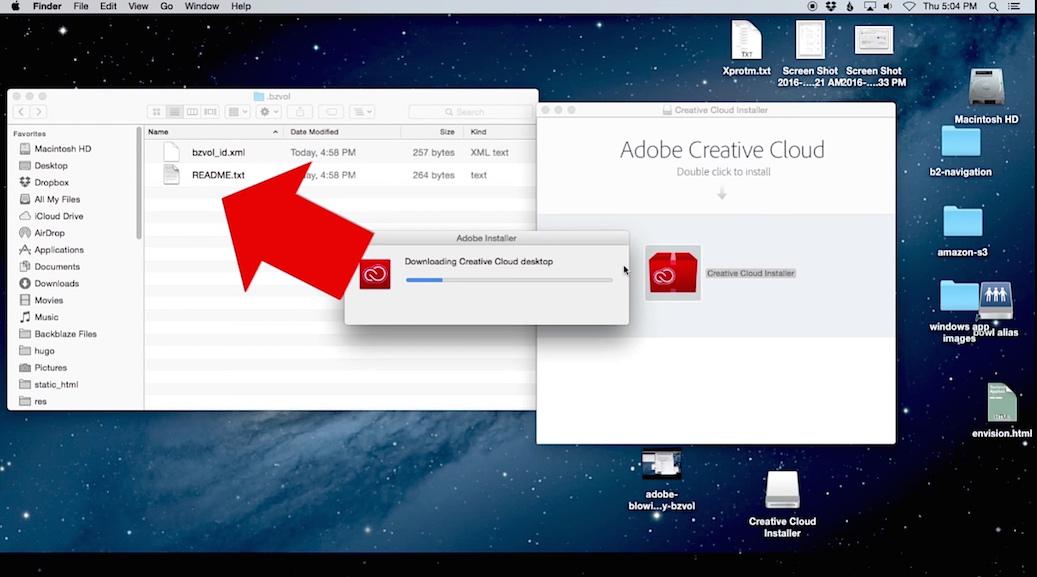Open the View menu

(138, 6)
